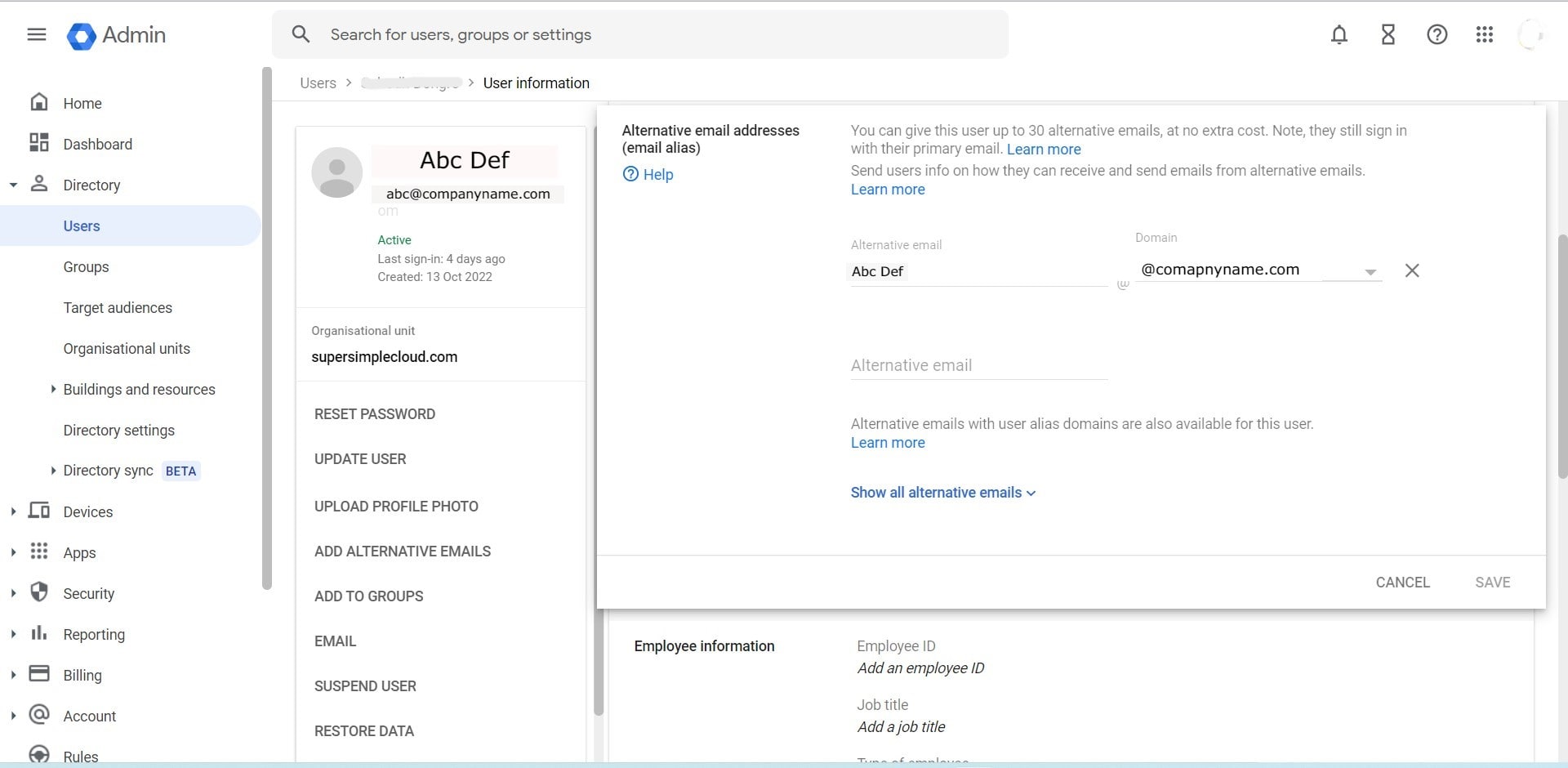This screenshot has height=768, width=1568.
Task: Click the Google Admin logo
Action: pos(116,35)
